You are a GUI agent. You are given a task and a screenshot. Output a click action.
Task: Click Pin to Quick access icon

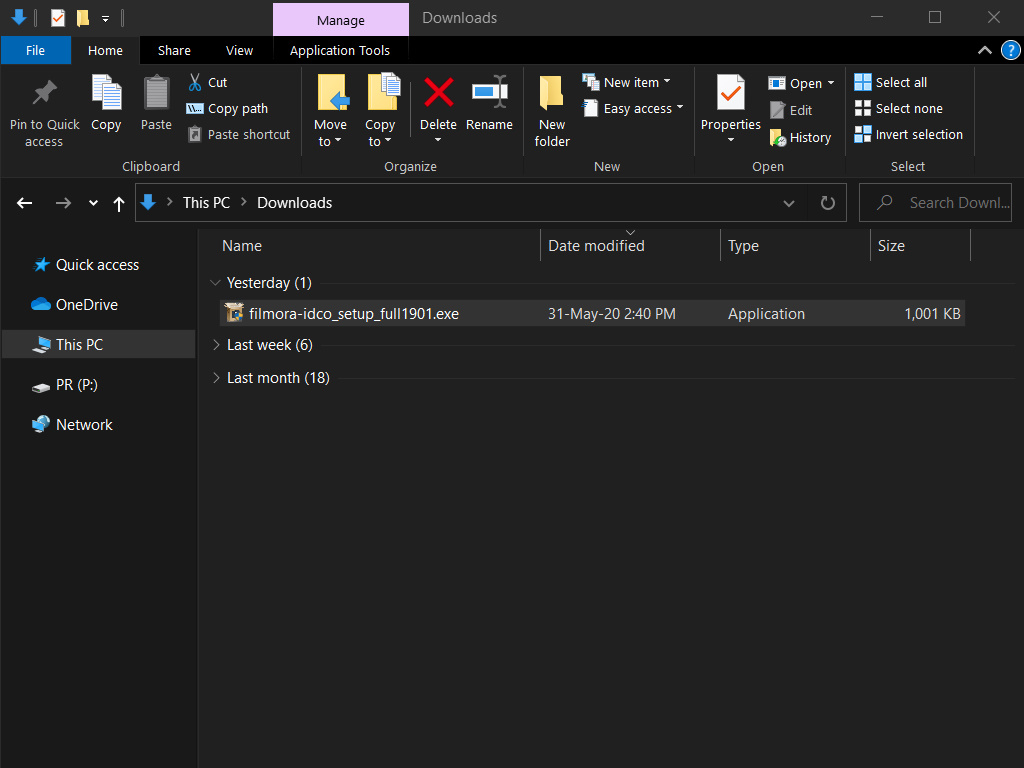click(x=44, y=94)
